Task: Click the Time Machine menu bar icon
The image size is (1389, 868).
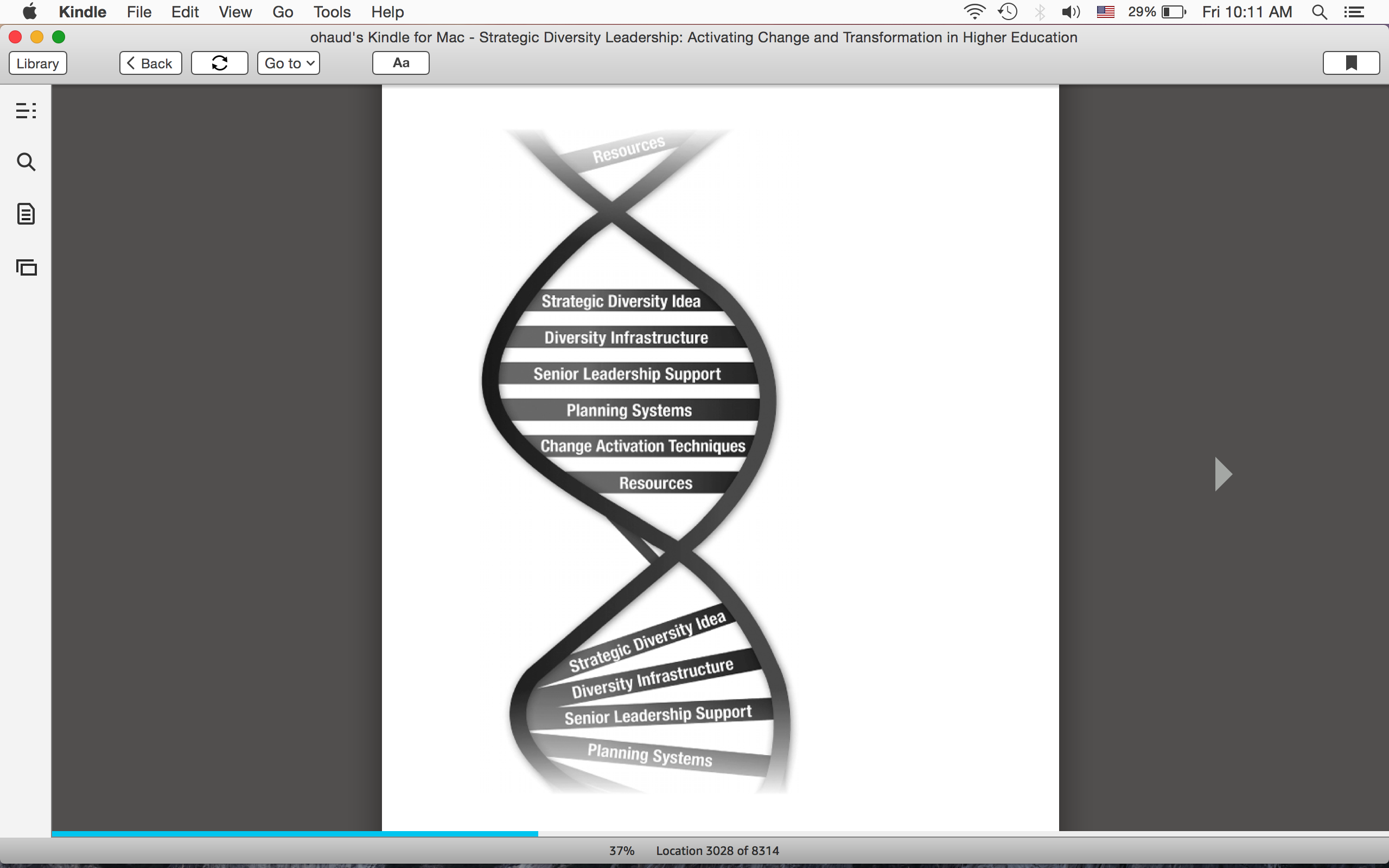Action: tap(1008, 11)
